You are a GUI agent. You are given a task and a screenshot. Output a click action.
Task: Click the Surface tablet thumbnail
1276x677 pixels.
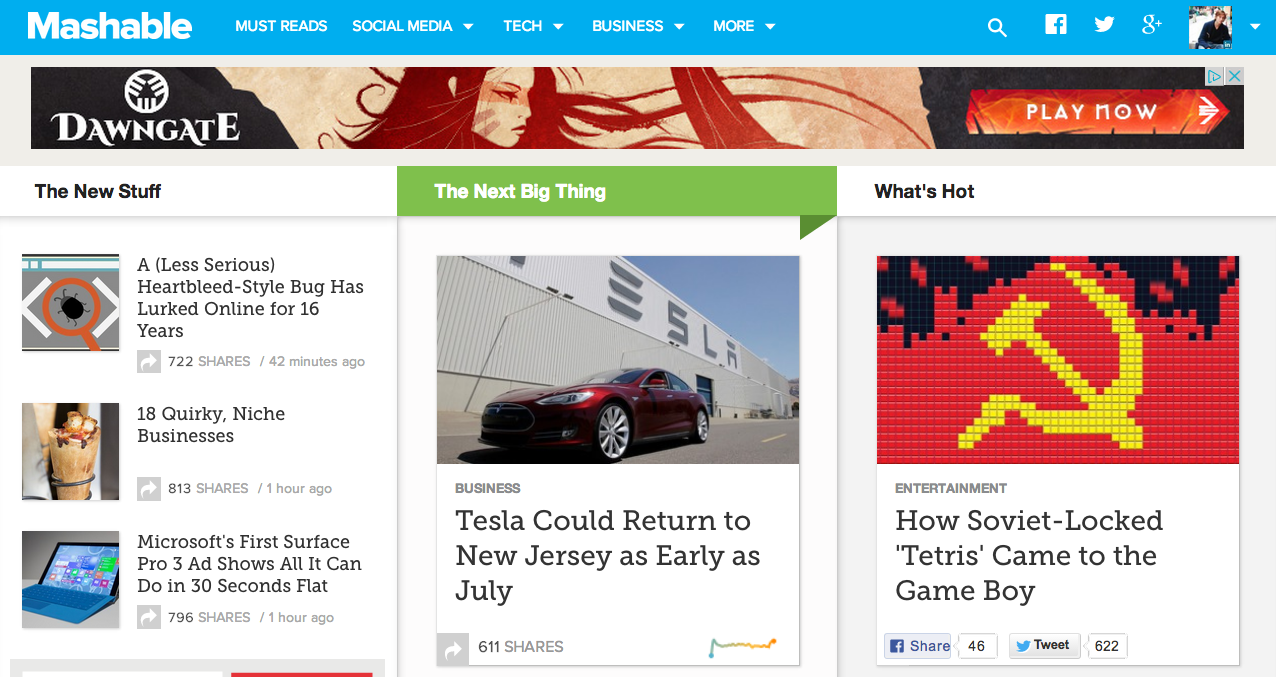tap(70, 579)
